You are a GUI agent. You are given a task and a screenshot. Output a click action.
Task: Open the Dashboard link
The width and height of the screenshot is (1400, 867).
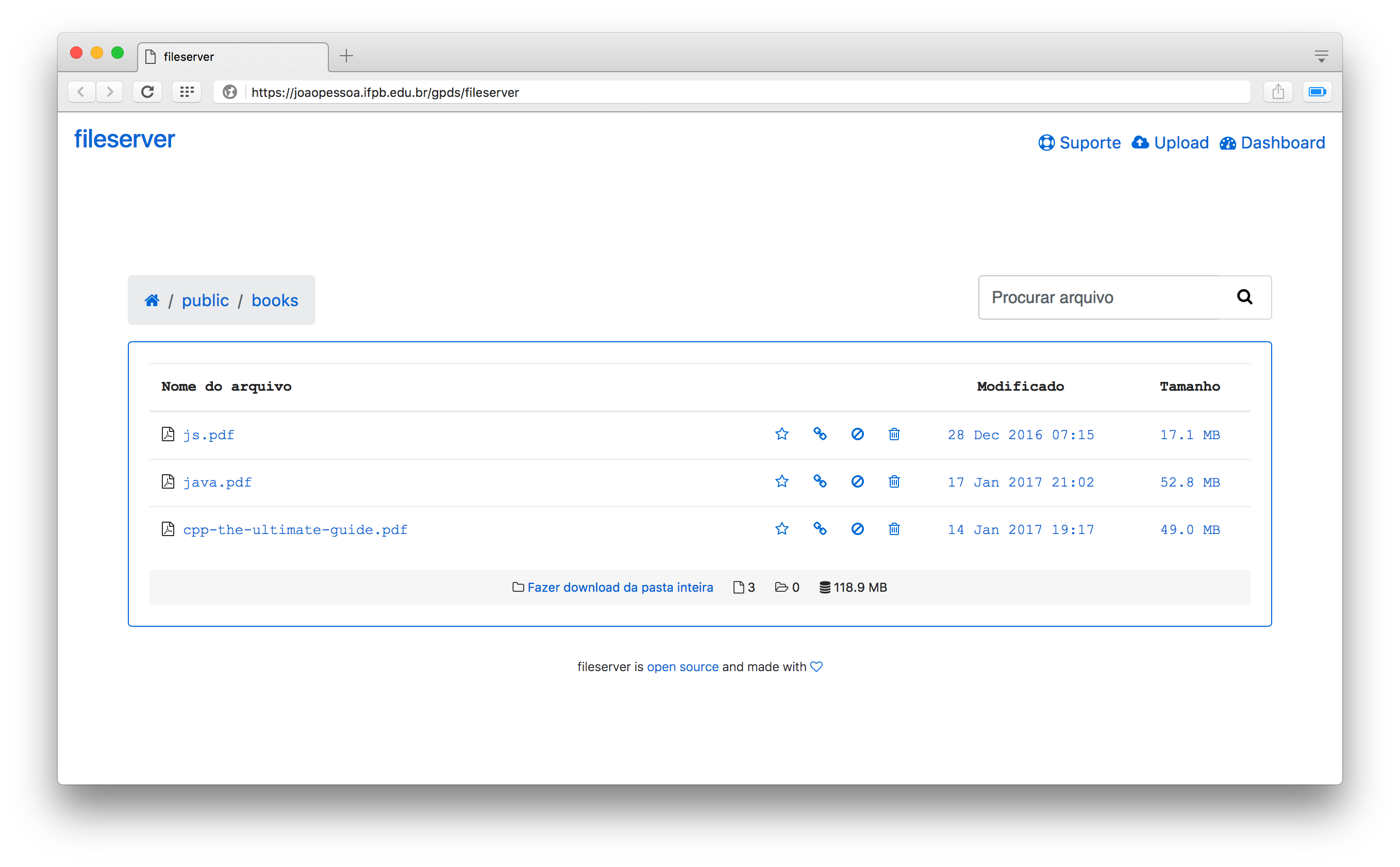(x=1272, y=142)
